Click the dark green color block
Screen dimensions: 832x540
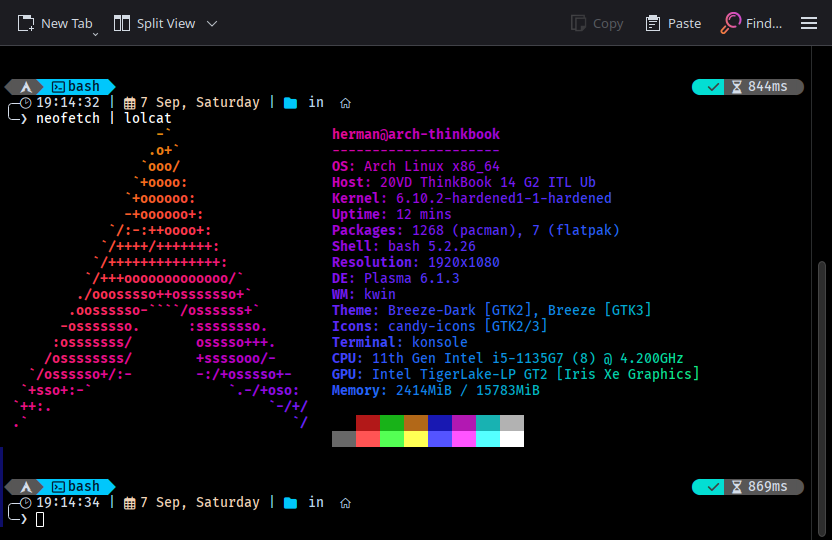click(392, 423)
